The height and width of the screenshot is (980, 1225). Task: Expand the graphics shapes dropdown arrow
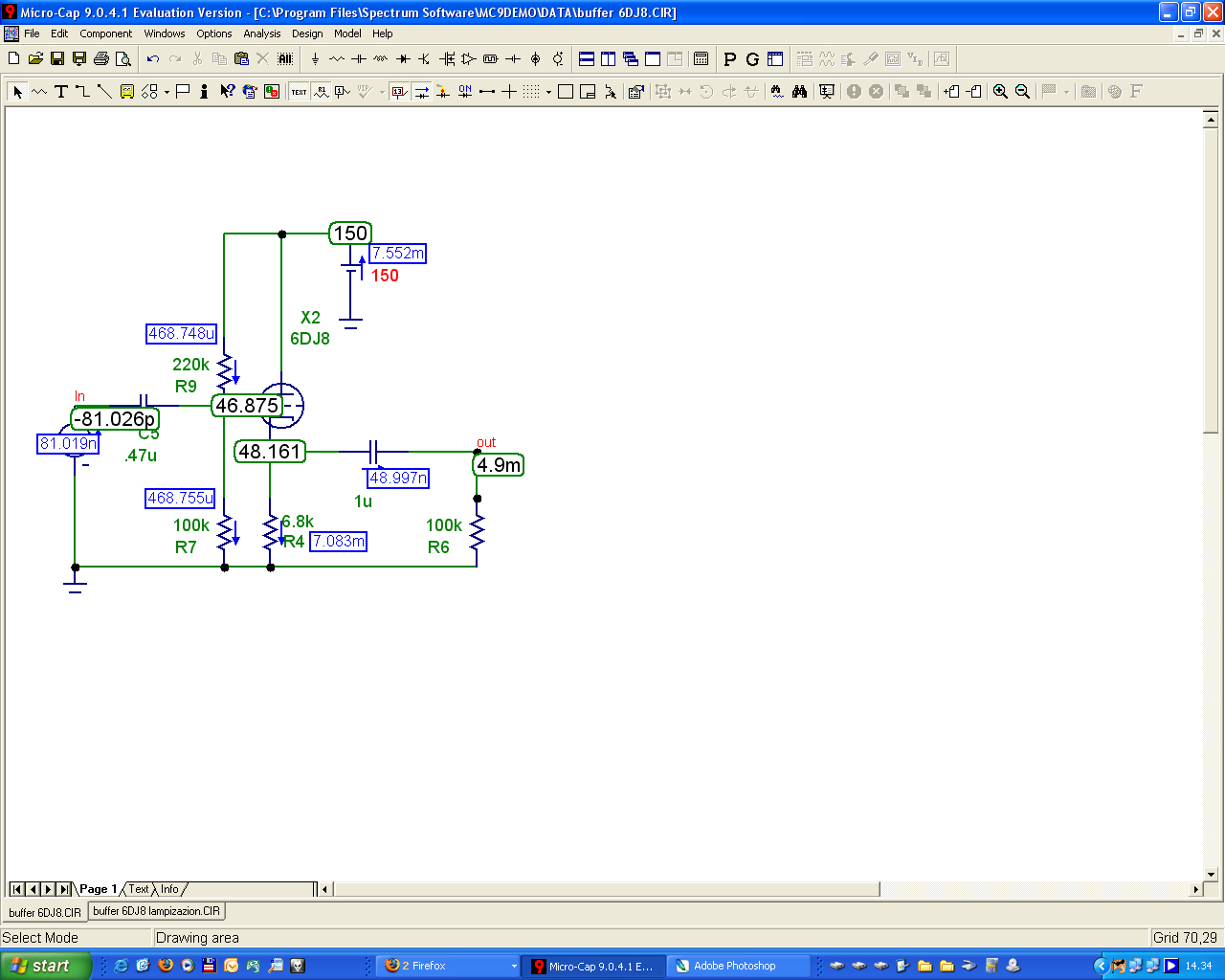pos(167,92)
